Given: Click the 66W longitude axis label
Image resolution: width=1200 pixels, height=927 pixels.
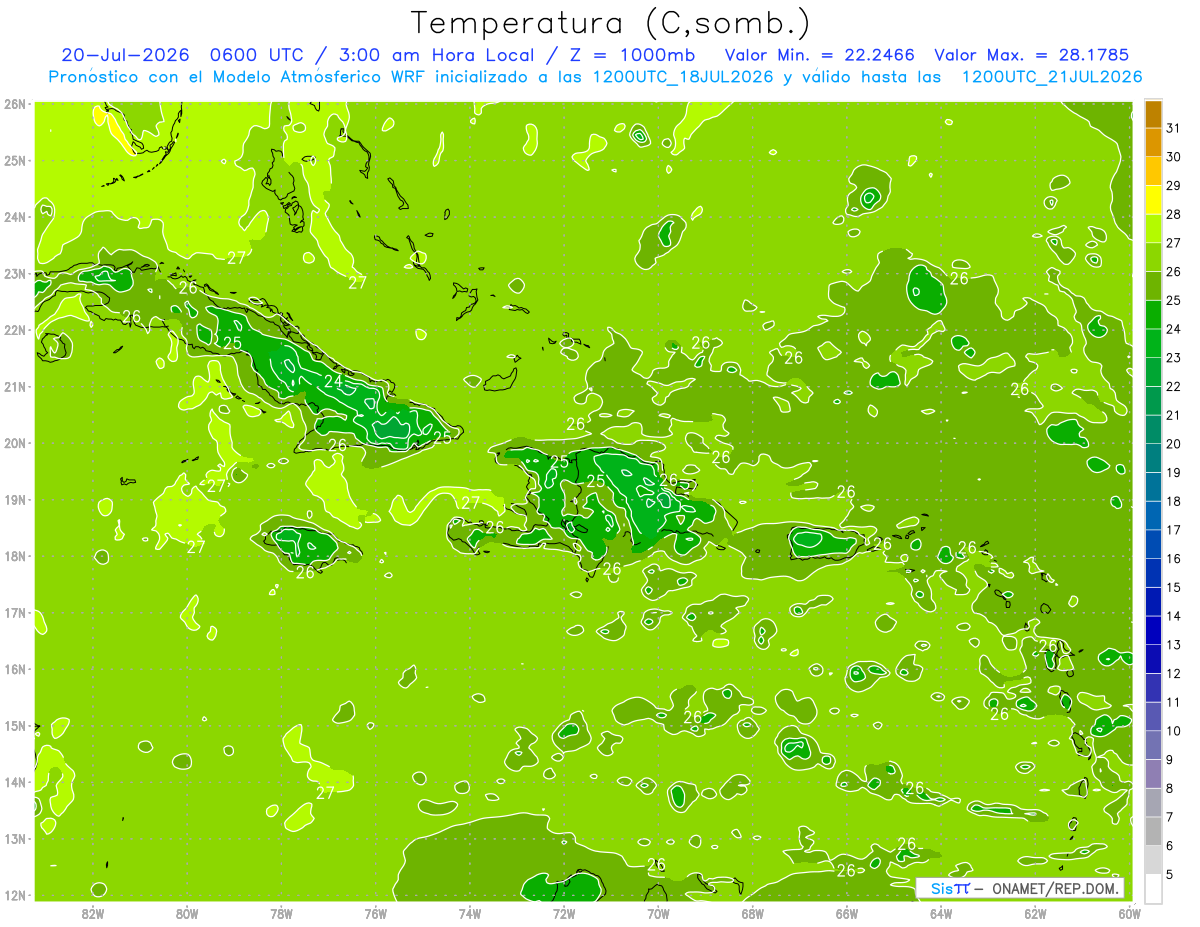Looking at the screenshot, I should point(846,913).
